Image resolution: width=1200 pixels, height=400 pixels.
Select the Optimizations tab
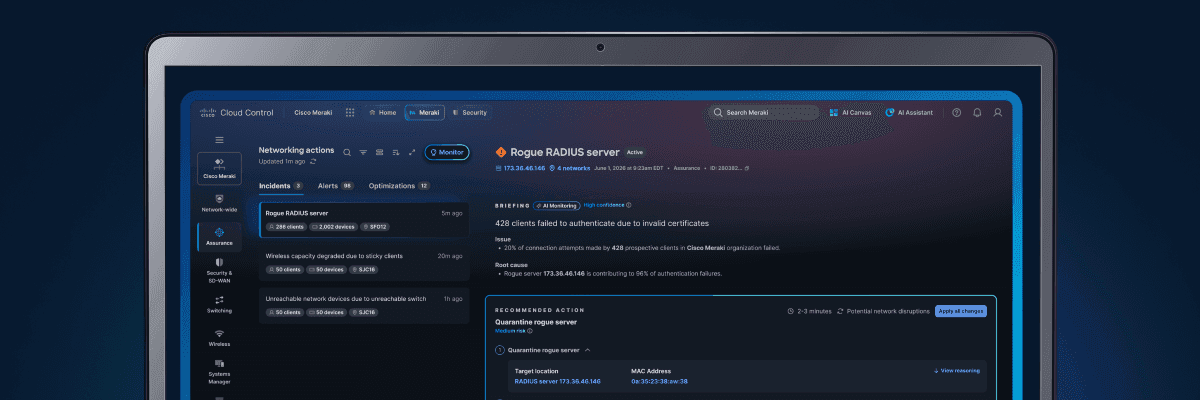(x=399, y=186)
